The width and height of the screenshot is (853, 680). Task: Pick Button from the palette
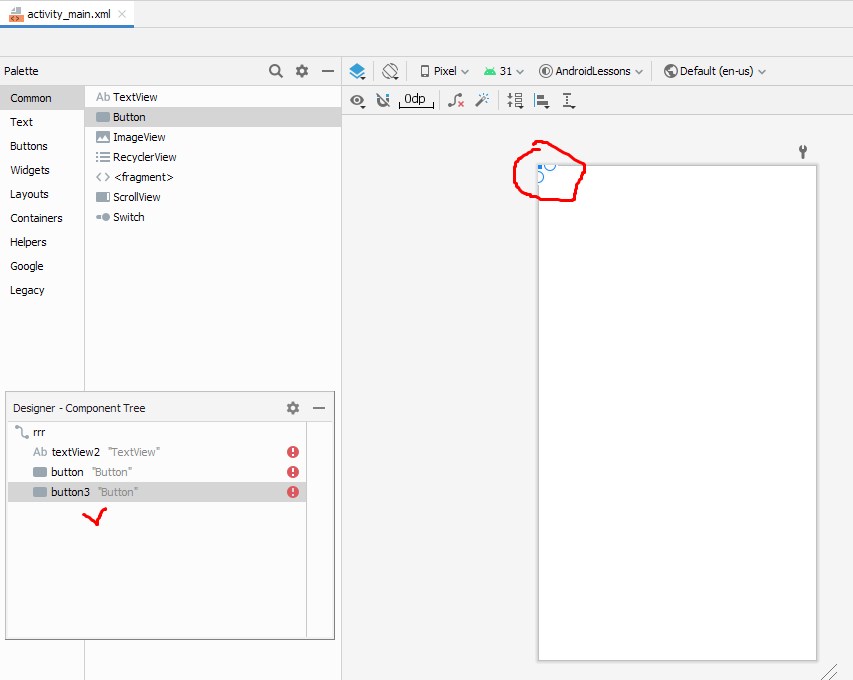[213, 117]
